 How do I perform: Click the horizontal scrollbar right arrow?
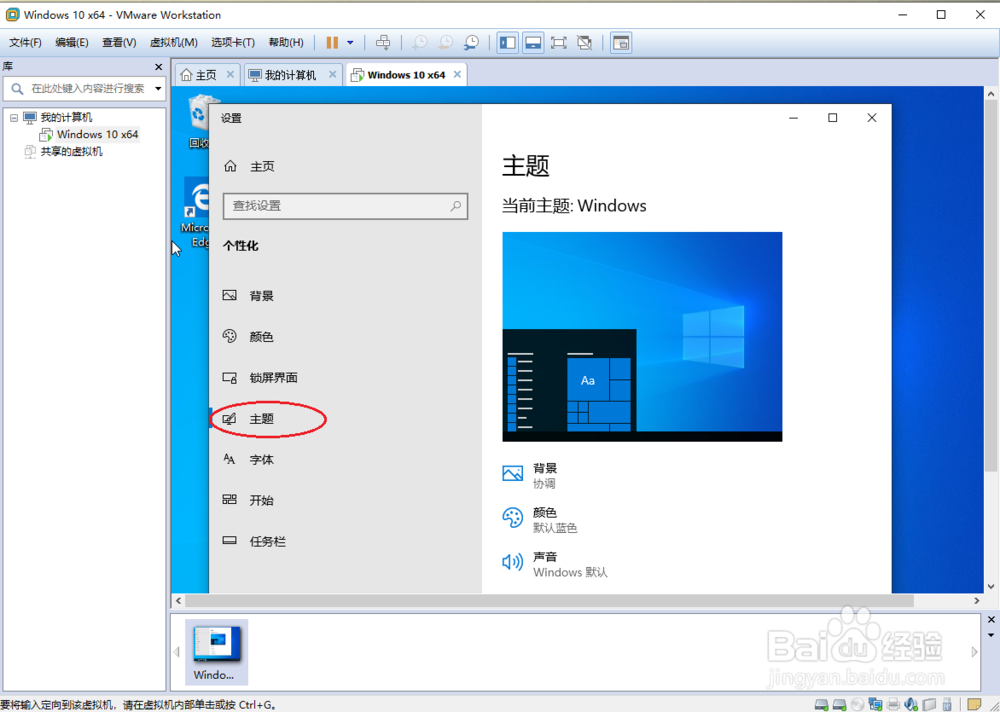click(976, 601)
